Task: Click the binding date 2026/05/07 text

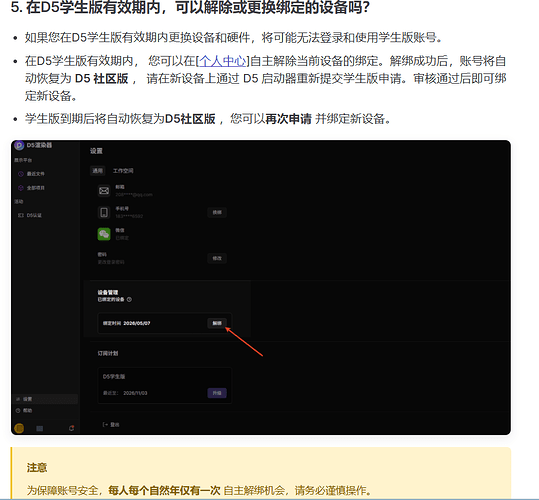Action: 137,323
